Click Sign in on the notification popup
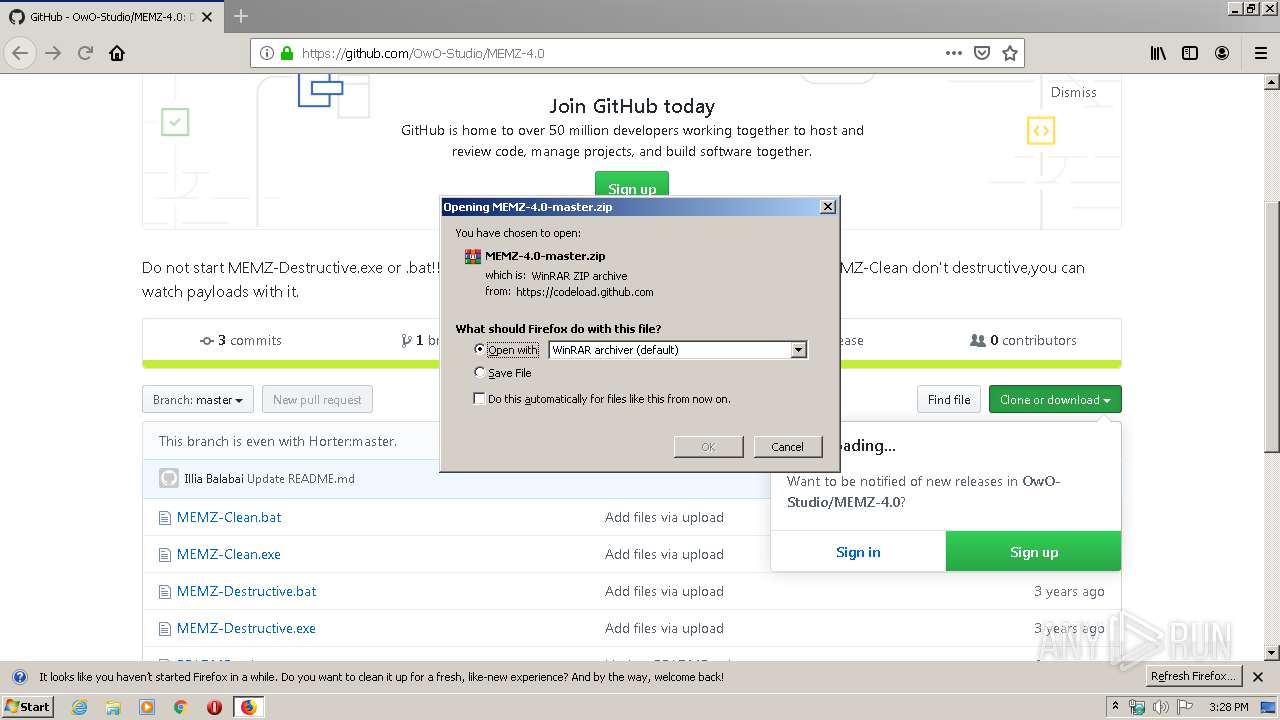This screenshot has height=720, width=1280. [x=858, y=552]
